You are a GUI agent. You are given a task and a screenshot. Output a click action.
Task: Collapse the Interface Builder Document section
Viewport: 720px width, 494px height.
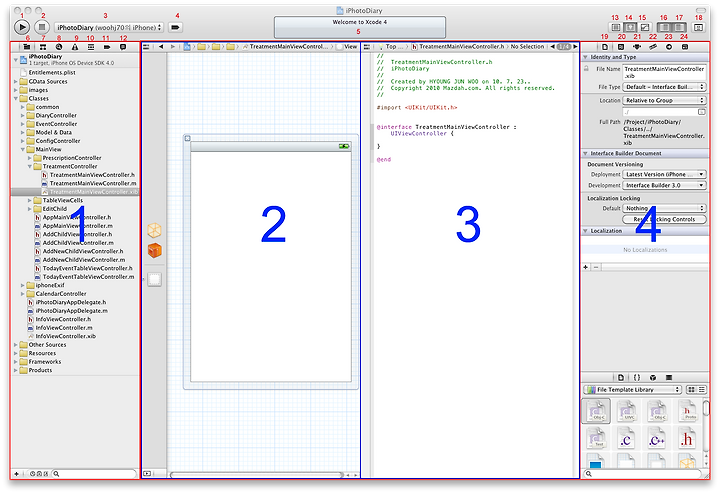coord(585,153)
